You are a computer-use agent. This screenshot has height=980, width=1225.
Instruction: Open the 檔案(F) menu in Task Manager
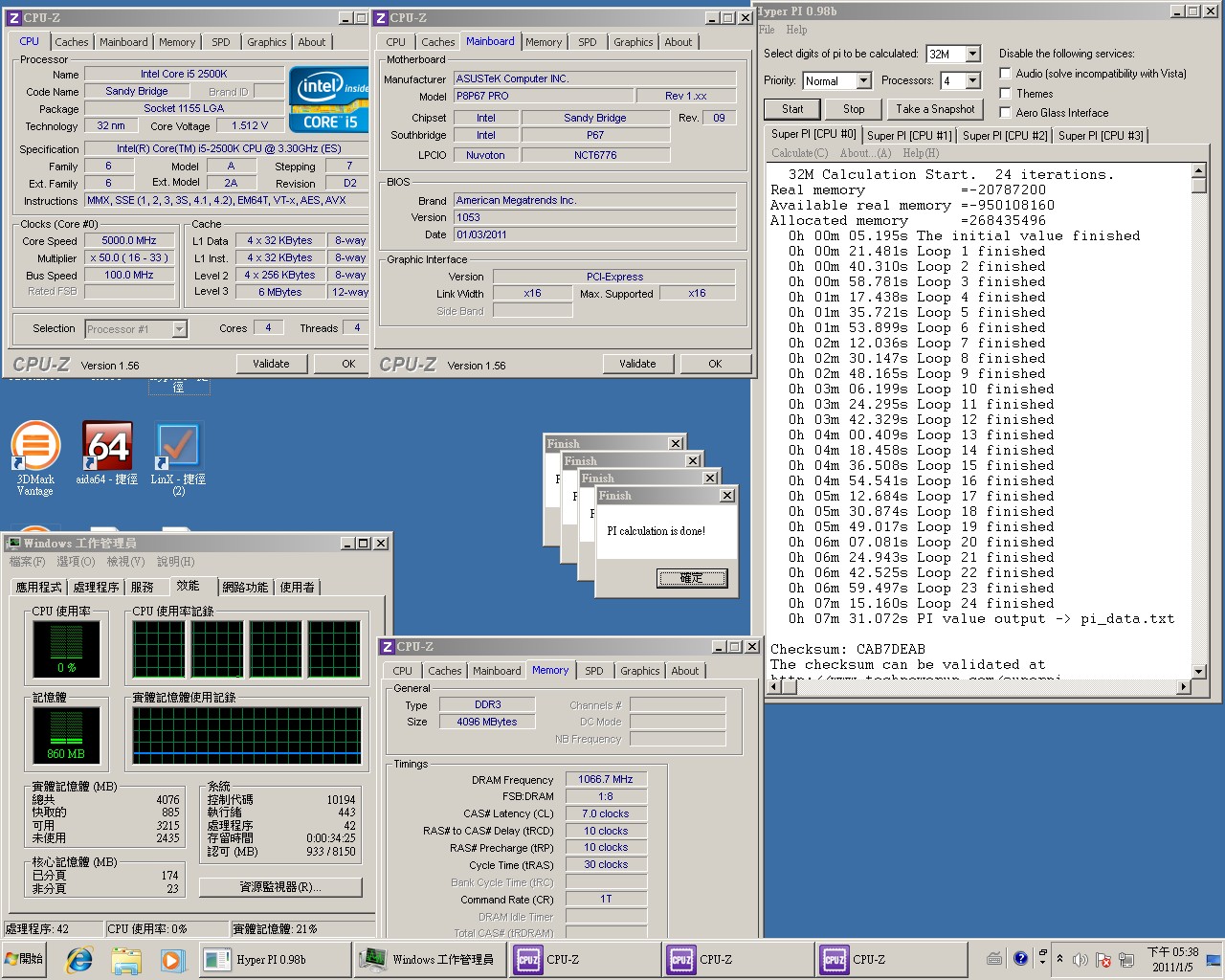click(27, 562)
